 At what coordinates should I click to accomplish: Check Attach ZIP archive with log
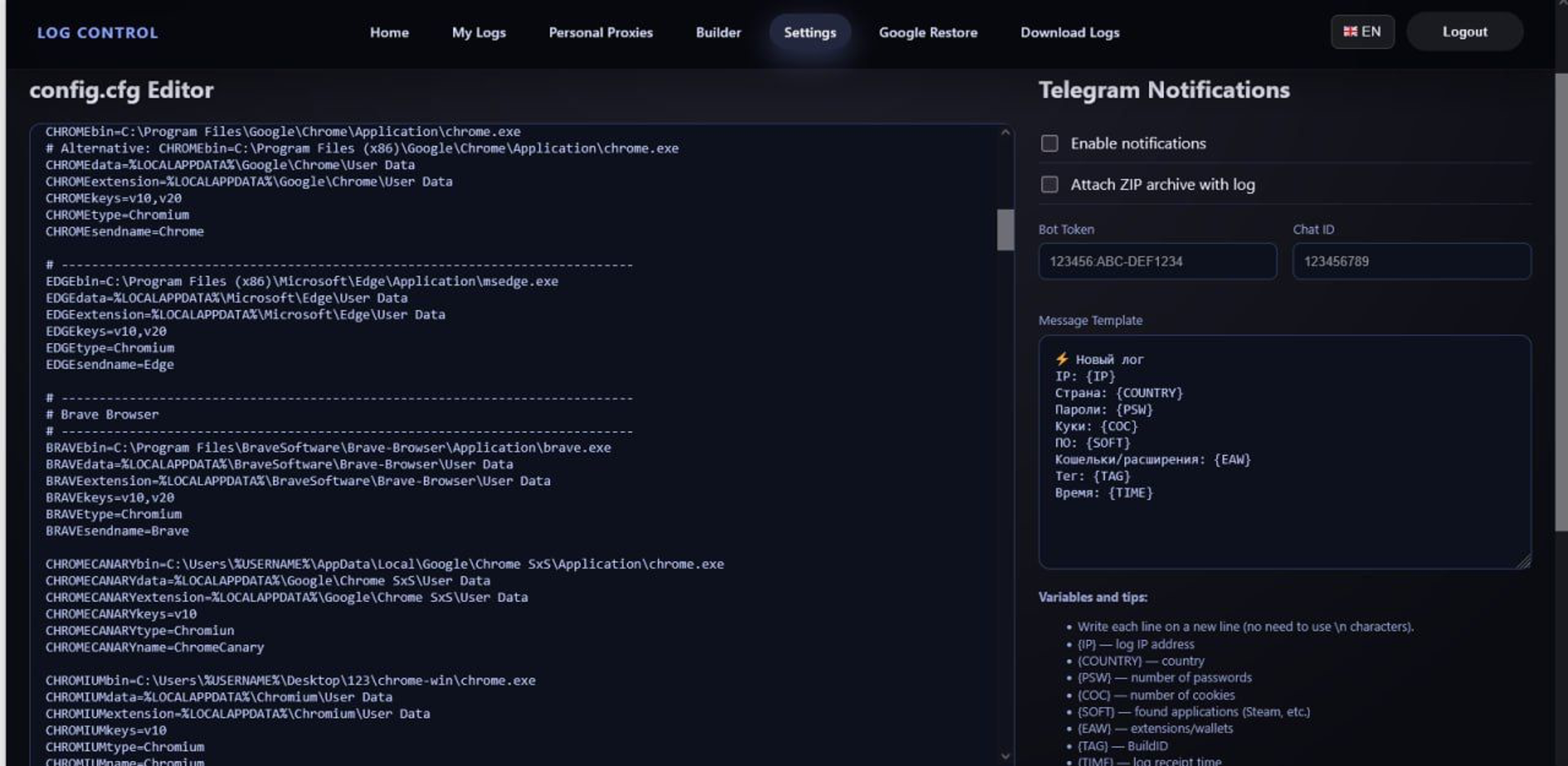(x=1049, y=185)
